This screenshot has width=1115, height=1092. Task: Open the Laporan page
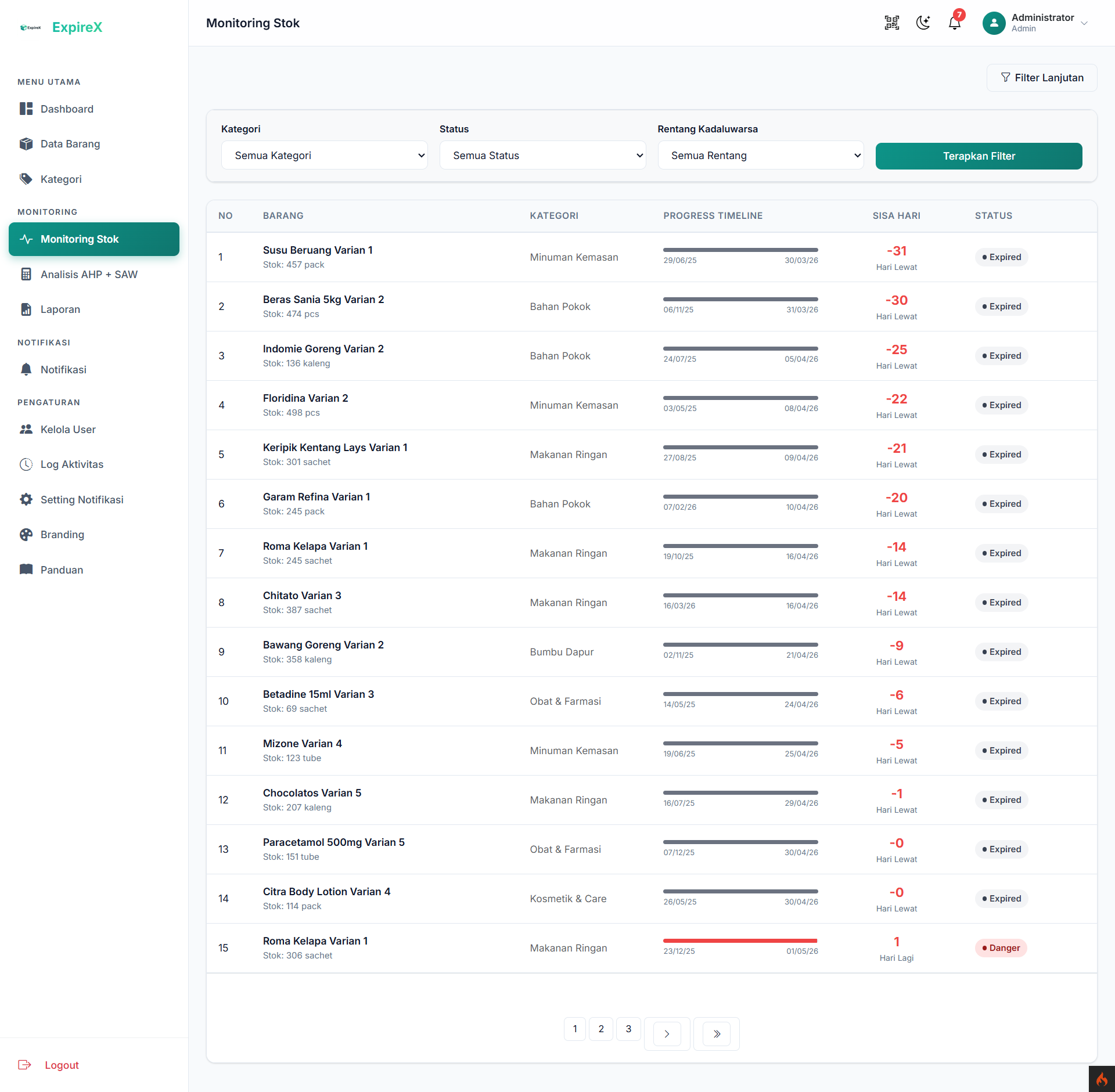click(x=94, y=309)
